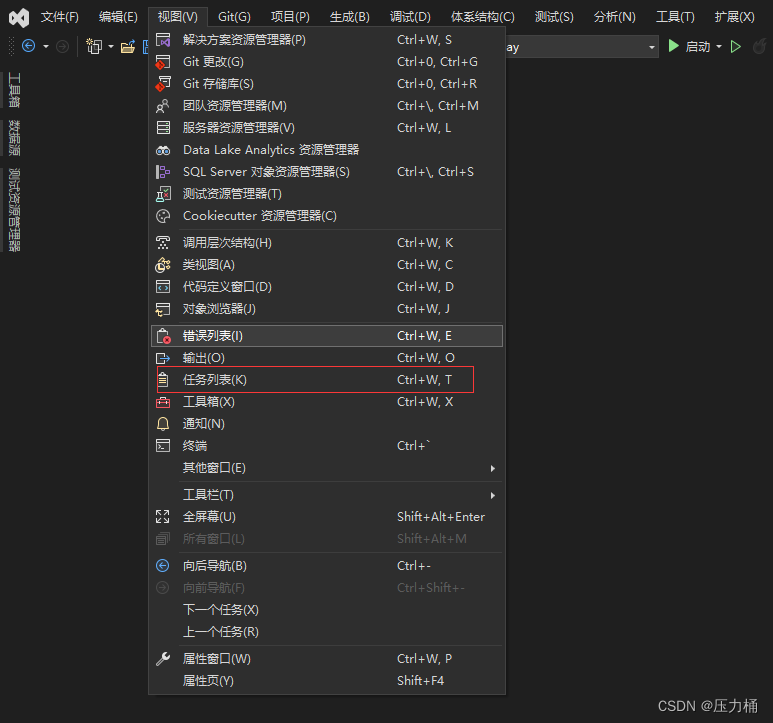Open the 启动 button dropdown arrow
Image resolution: width=773 pixels, height=723 pixels.
click(x=719, y=47)
